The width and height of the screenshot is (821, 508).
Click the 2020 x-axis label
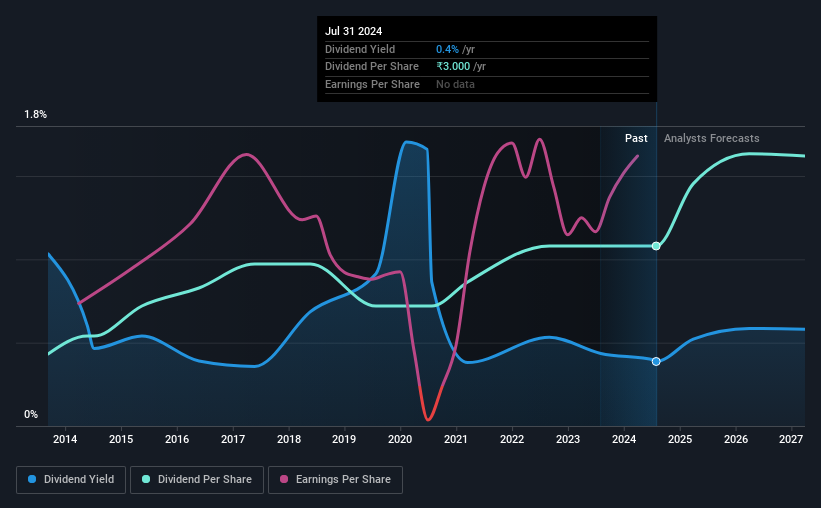coord(400,439)
